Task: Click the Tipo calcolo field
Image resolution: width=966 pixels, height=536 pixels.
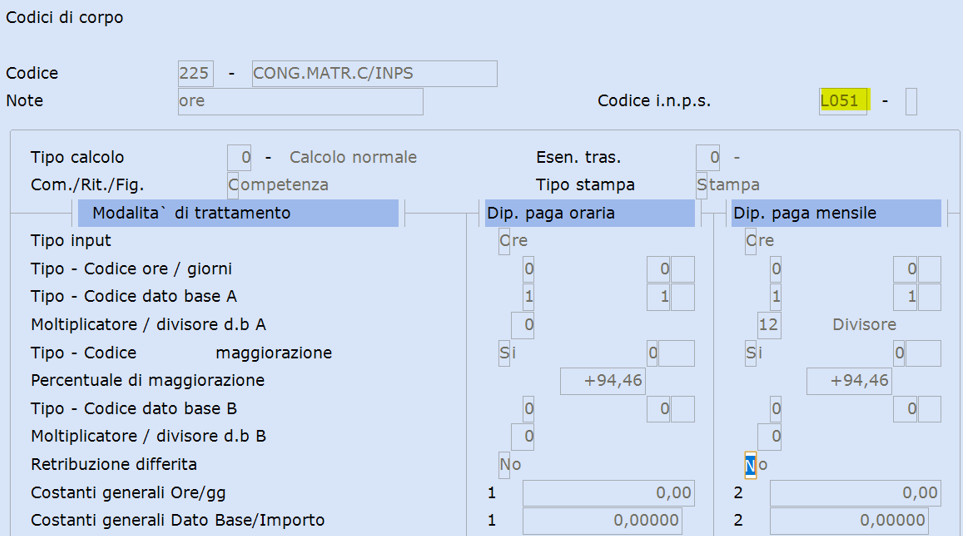Action: tap(239, 158)
